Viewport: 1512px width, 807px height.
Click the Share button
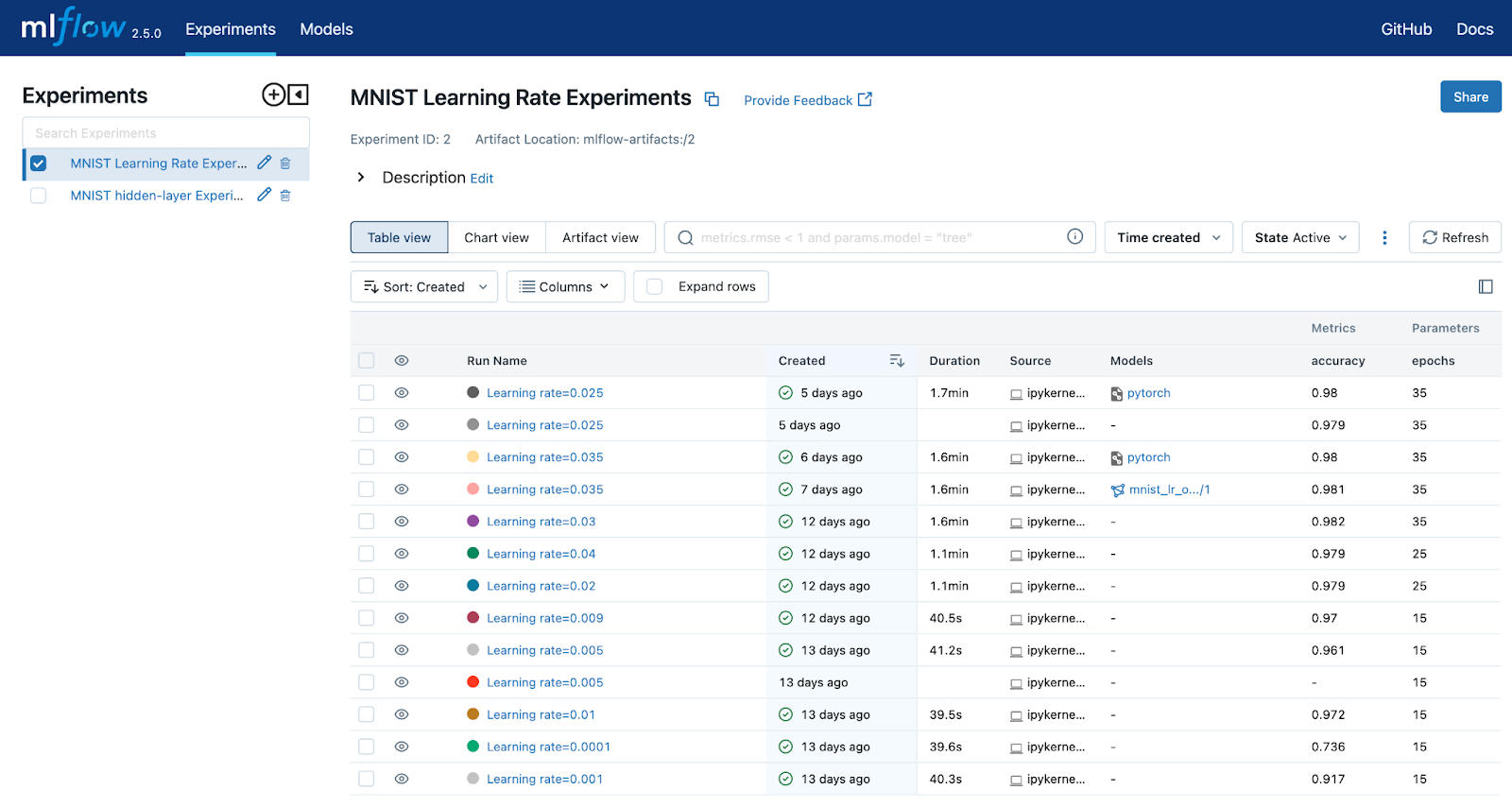pyautogui.click(x=1469, y=97)
